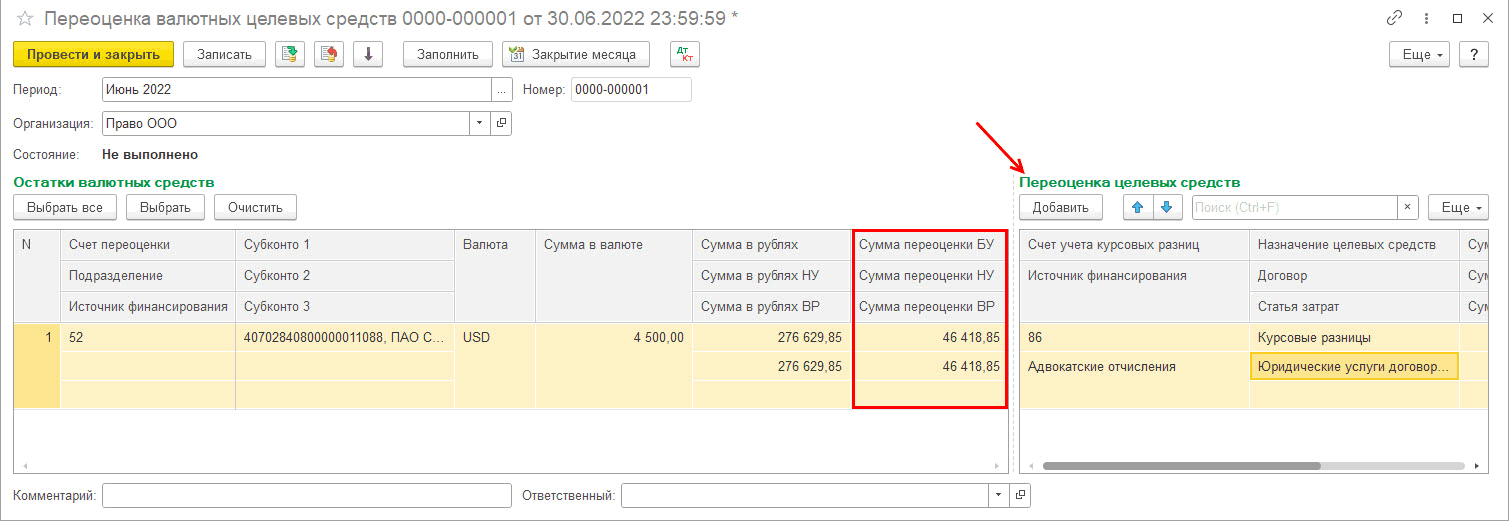Screen dimensions: 1509x521
Task: Click Провести и закрыть button
Action: point(93,54)
